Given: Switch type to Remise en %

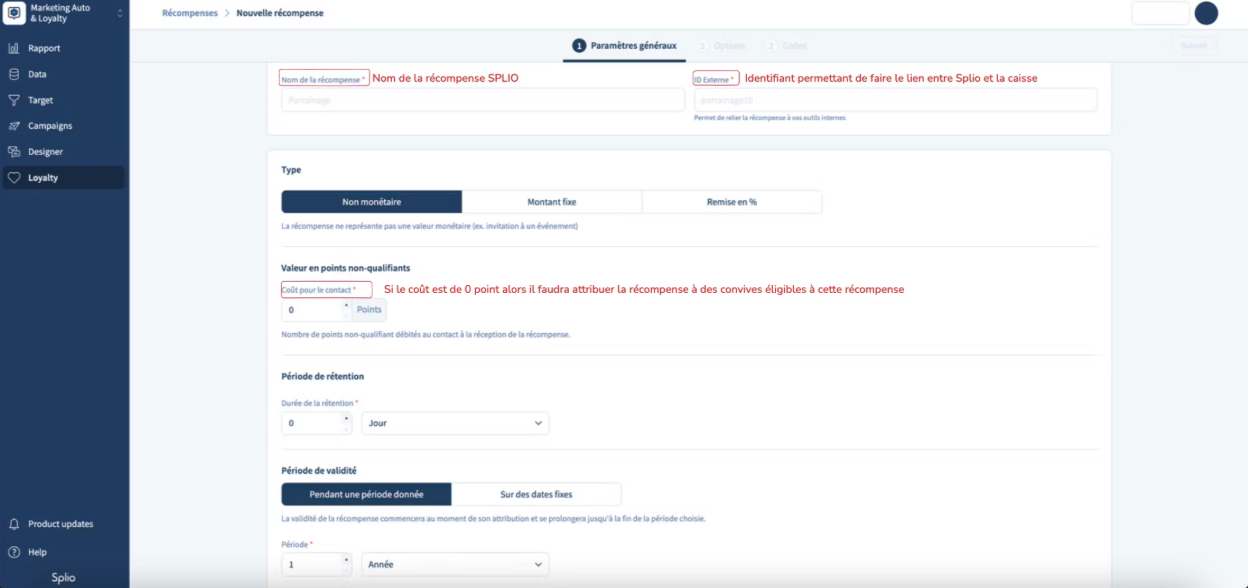Looking at the screenshot, I should (731, 202).
